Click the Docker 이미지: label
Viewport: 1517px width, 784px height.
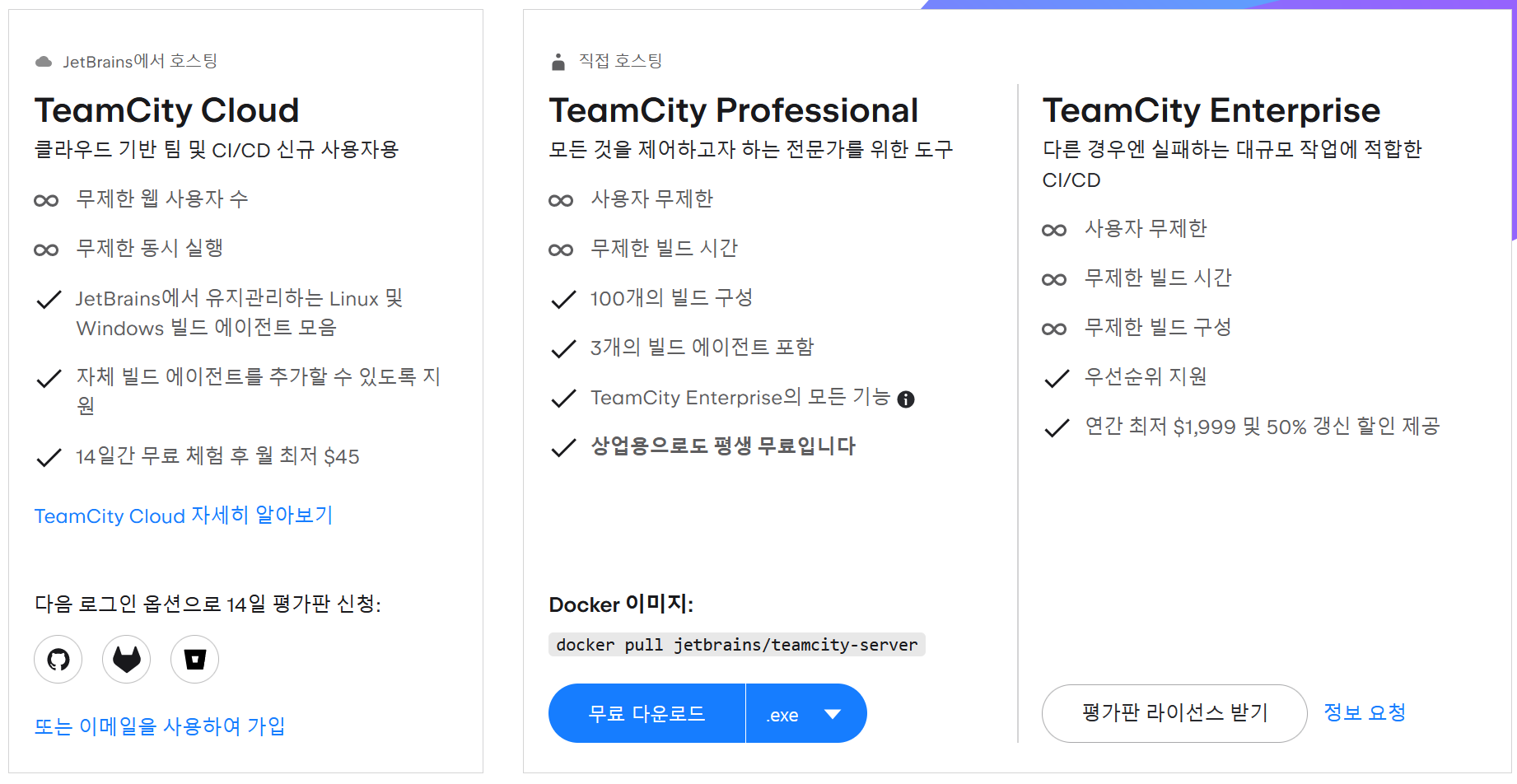tap(621, 604)
